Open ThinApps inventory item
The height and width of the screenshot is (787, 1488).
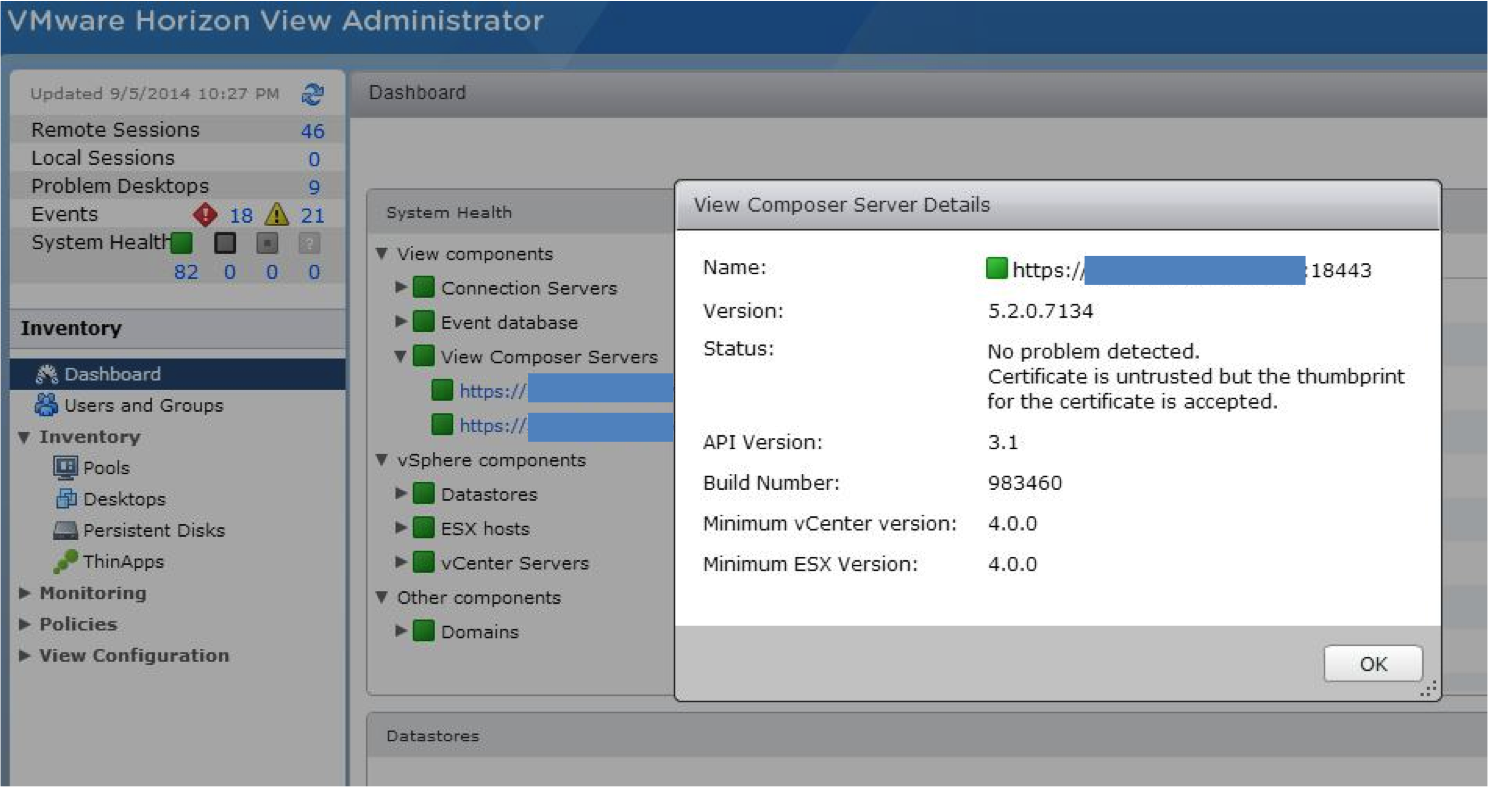[x=123, y=562]
